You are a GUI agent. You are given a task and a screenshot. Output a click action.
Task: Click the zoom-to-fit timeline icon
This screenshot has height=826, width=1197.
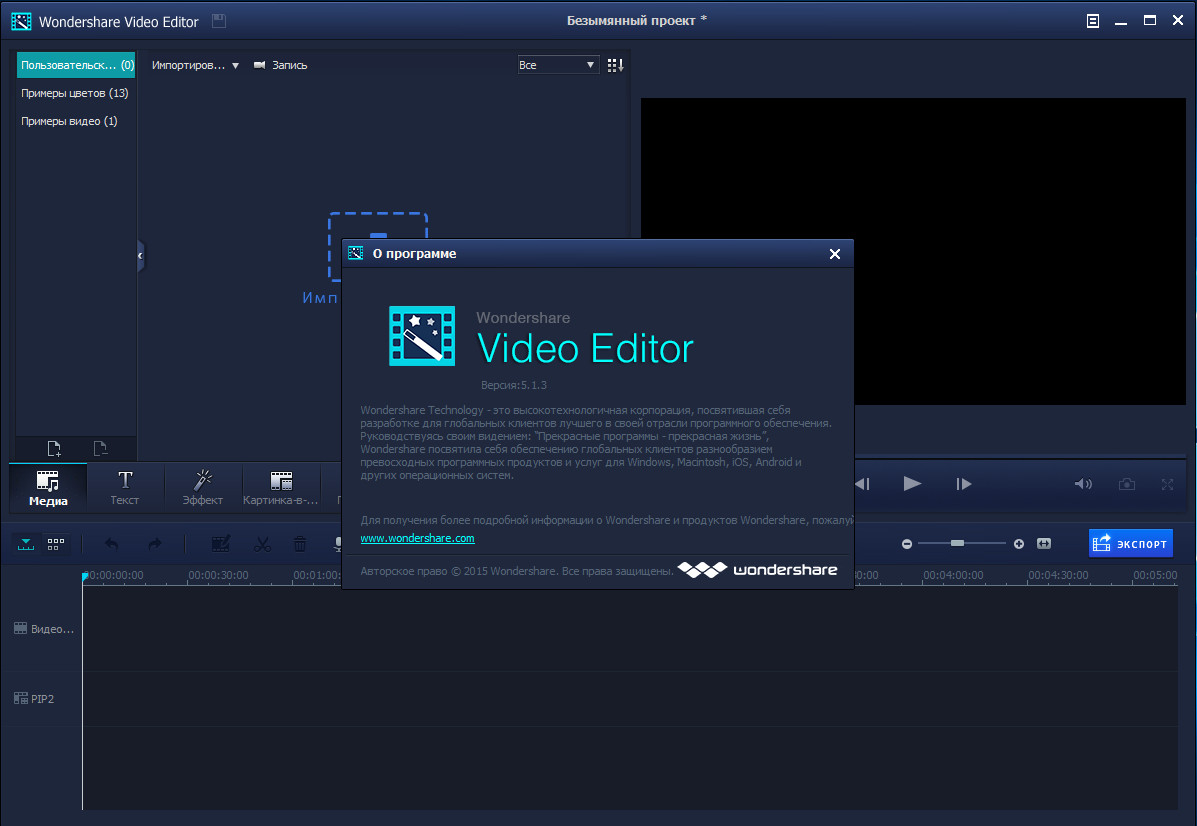(x=1044, y=543)
